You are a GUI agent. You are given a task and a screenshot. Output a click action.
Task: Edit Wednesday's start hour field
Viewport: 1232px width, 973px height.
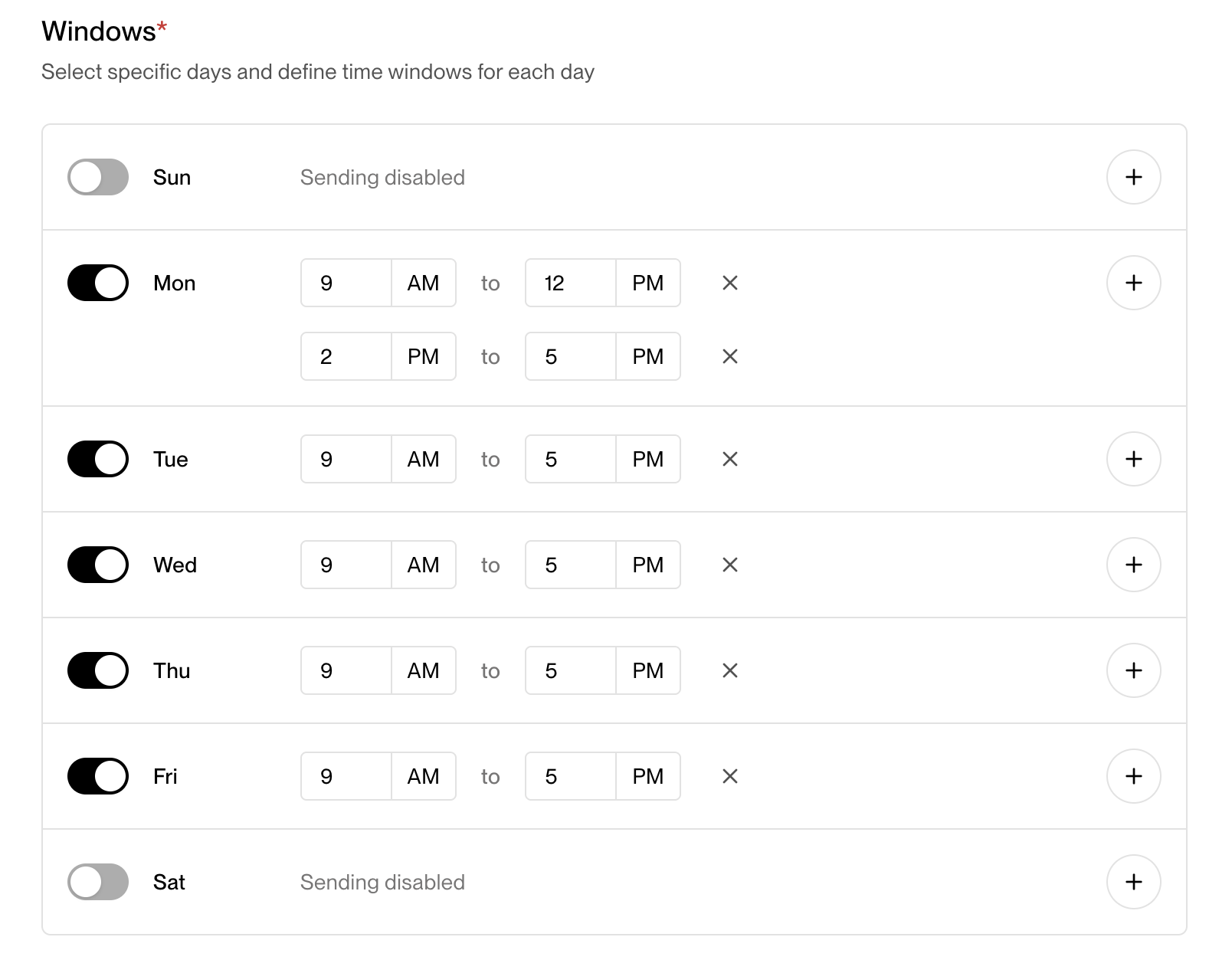point(346,565)
